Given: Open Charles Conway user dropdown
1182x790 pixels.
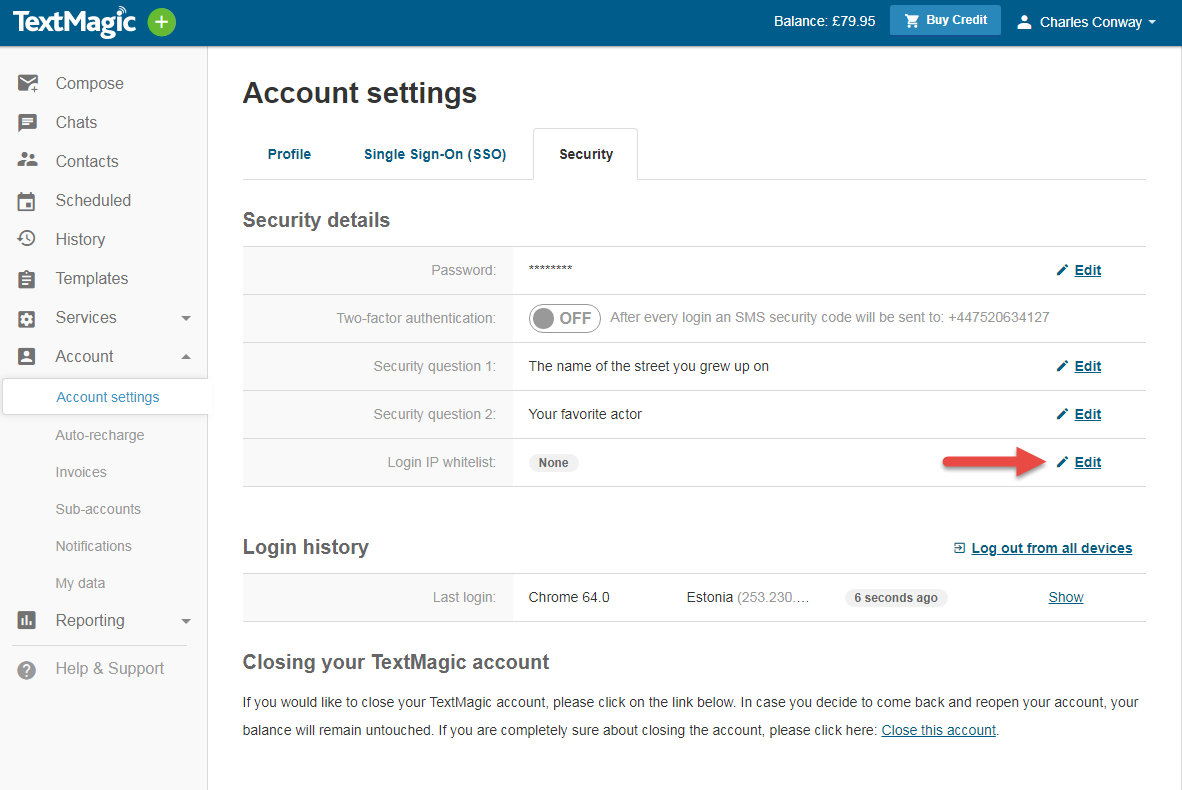Looking at the screenshot, I should coord(1086,22).
